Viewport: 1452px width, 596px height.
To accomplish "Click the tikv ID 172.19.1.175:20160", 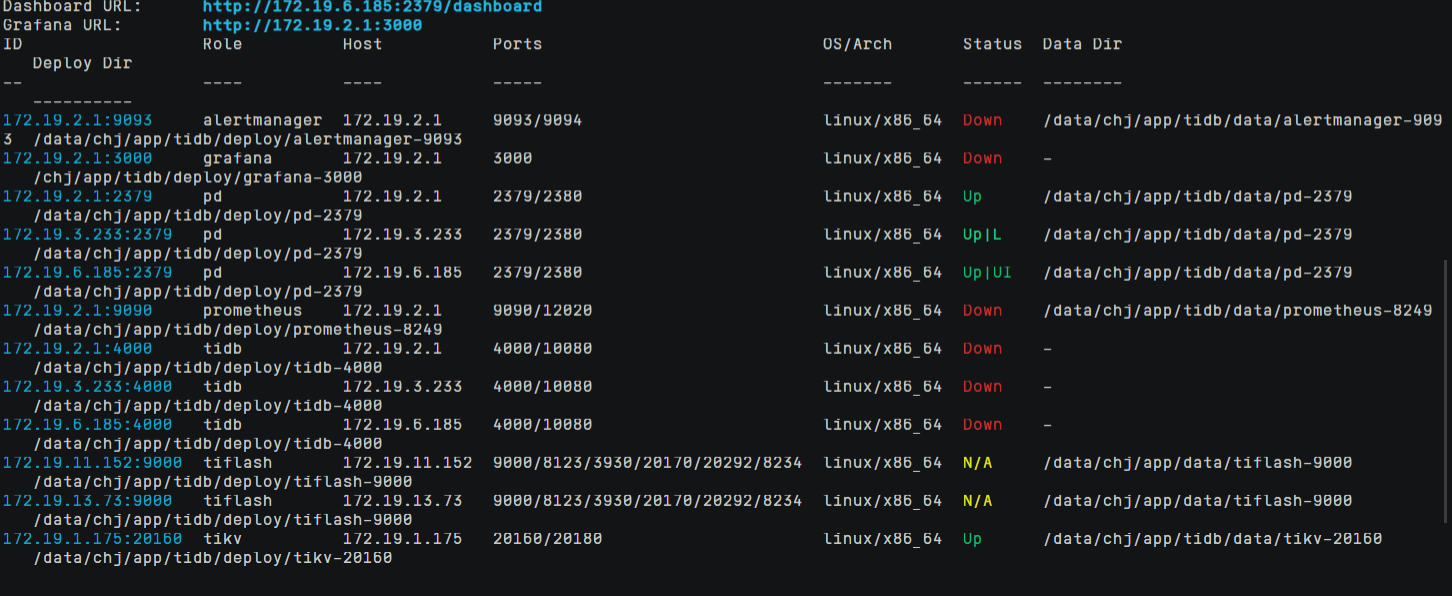I will click(92, 538).
